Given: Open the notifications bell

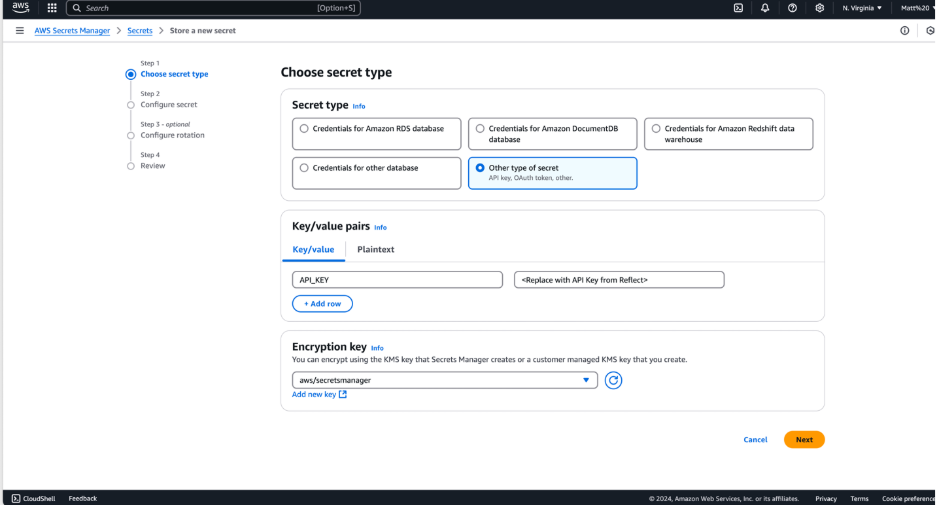Looking at the screenshot, I should click(x=765, y=8).
